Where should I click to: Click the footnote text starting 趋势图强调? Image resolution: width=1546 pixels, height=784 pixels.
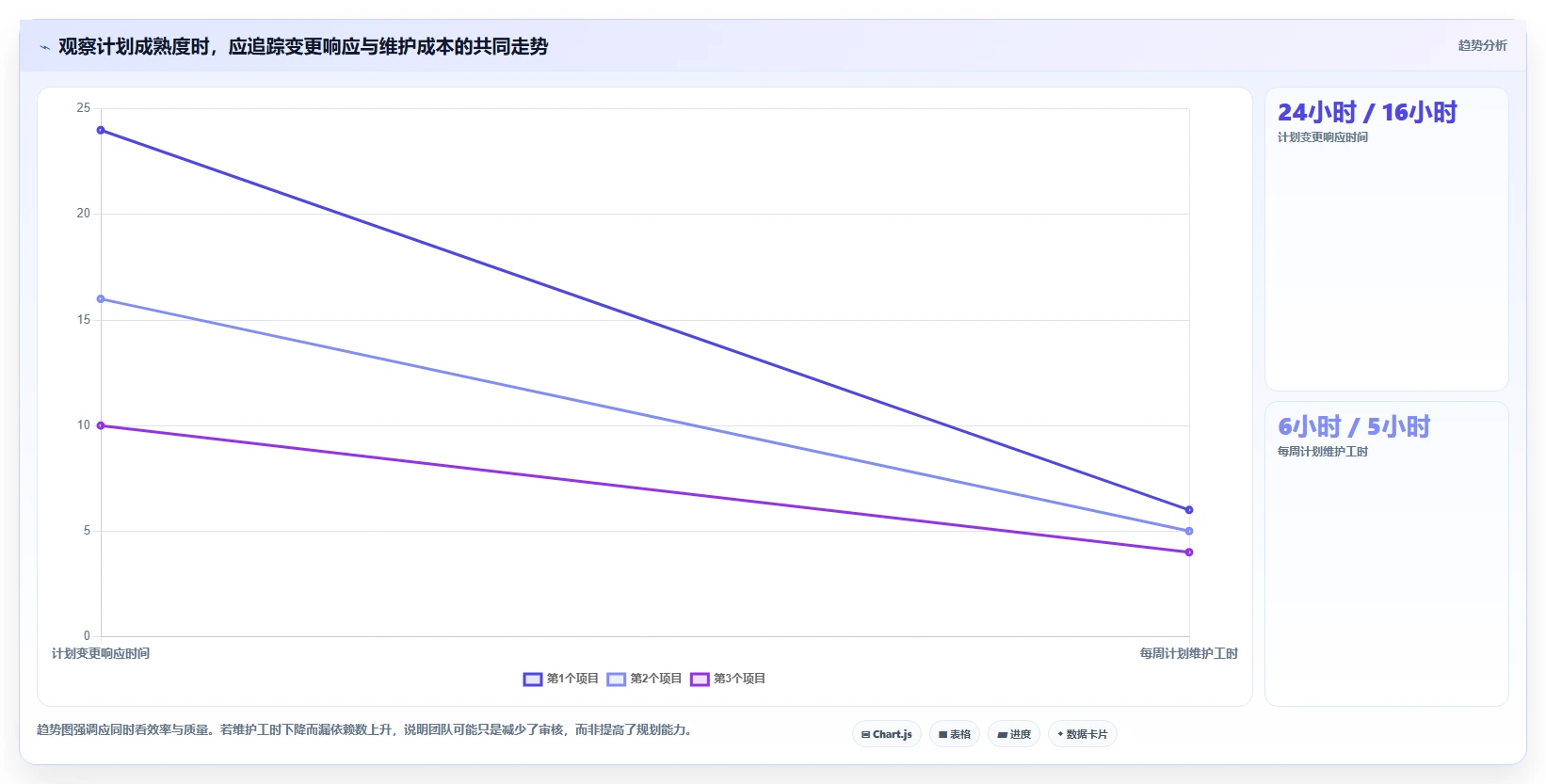pos(367,729)
